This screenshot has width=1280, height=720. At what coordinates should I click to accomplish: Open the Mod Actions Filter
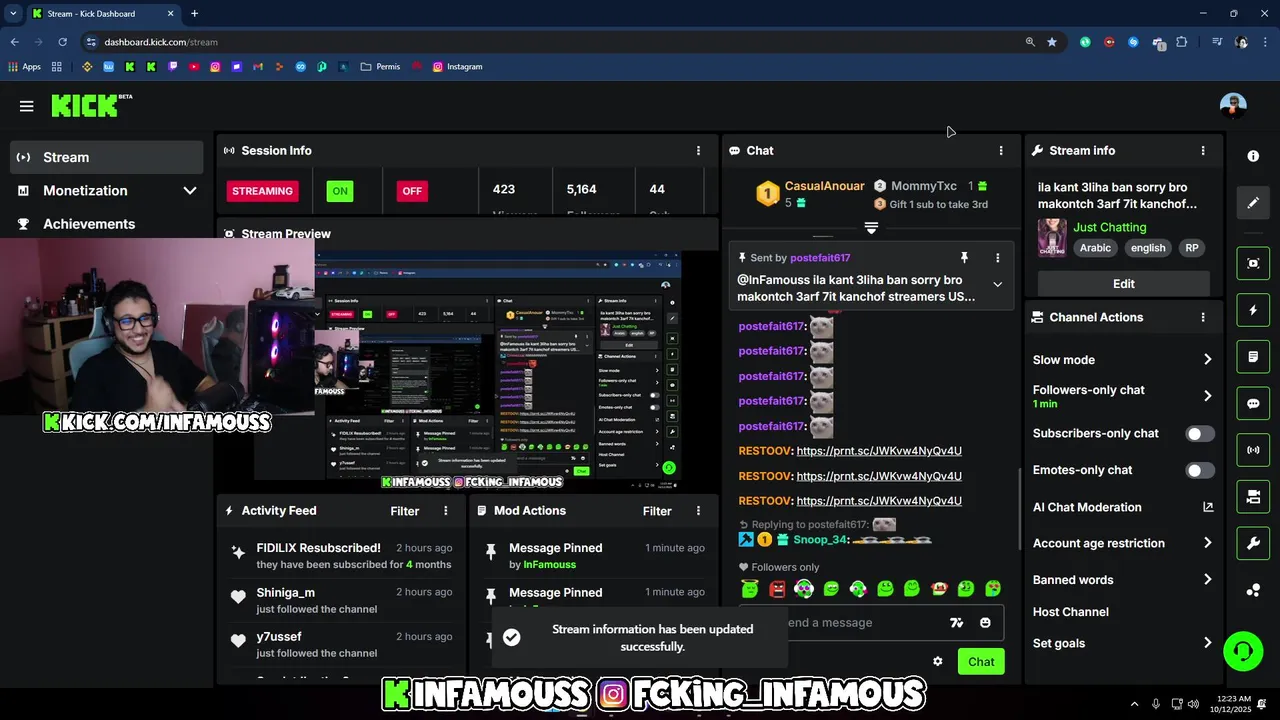pyautogui.click(x=657, y=511)
